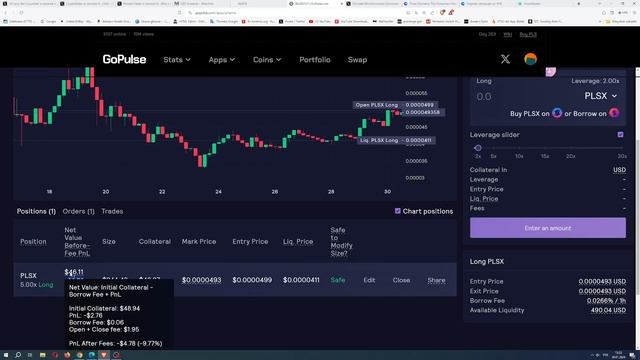Image resolution: width=640 pixels, height=360 pixels.
Task: Click the pink Borrow on icon
Action: [x=614, y=113]
